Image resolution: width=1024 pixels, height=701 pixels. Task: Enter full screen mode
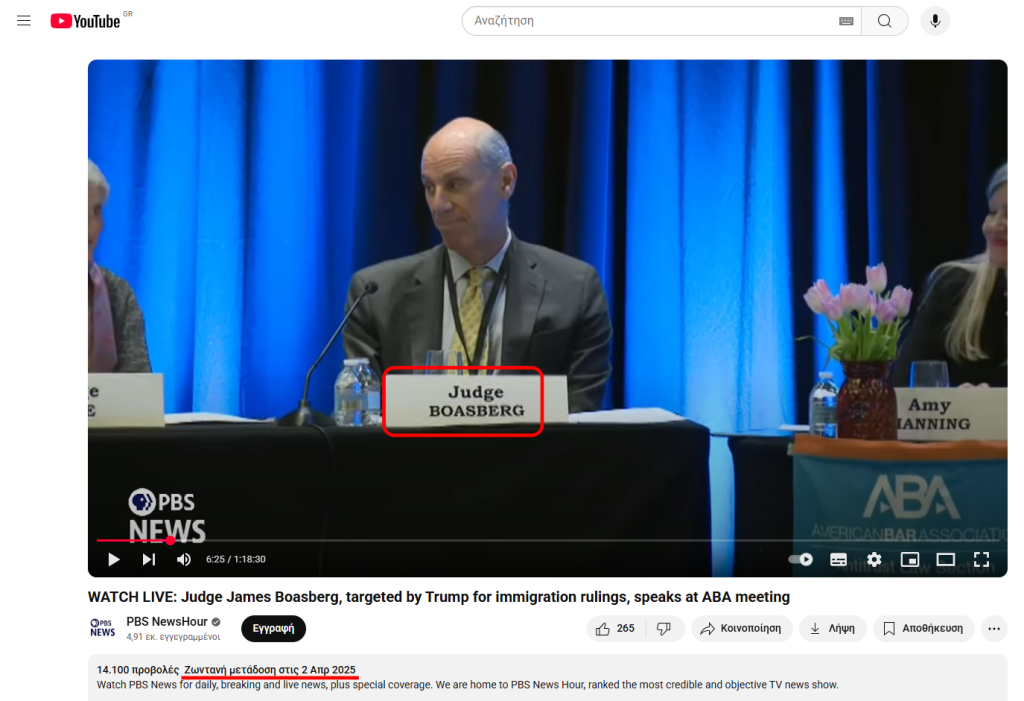point(981,559)
